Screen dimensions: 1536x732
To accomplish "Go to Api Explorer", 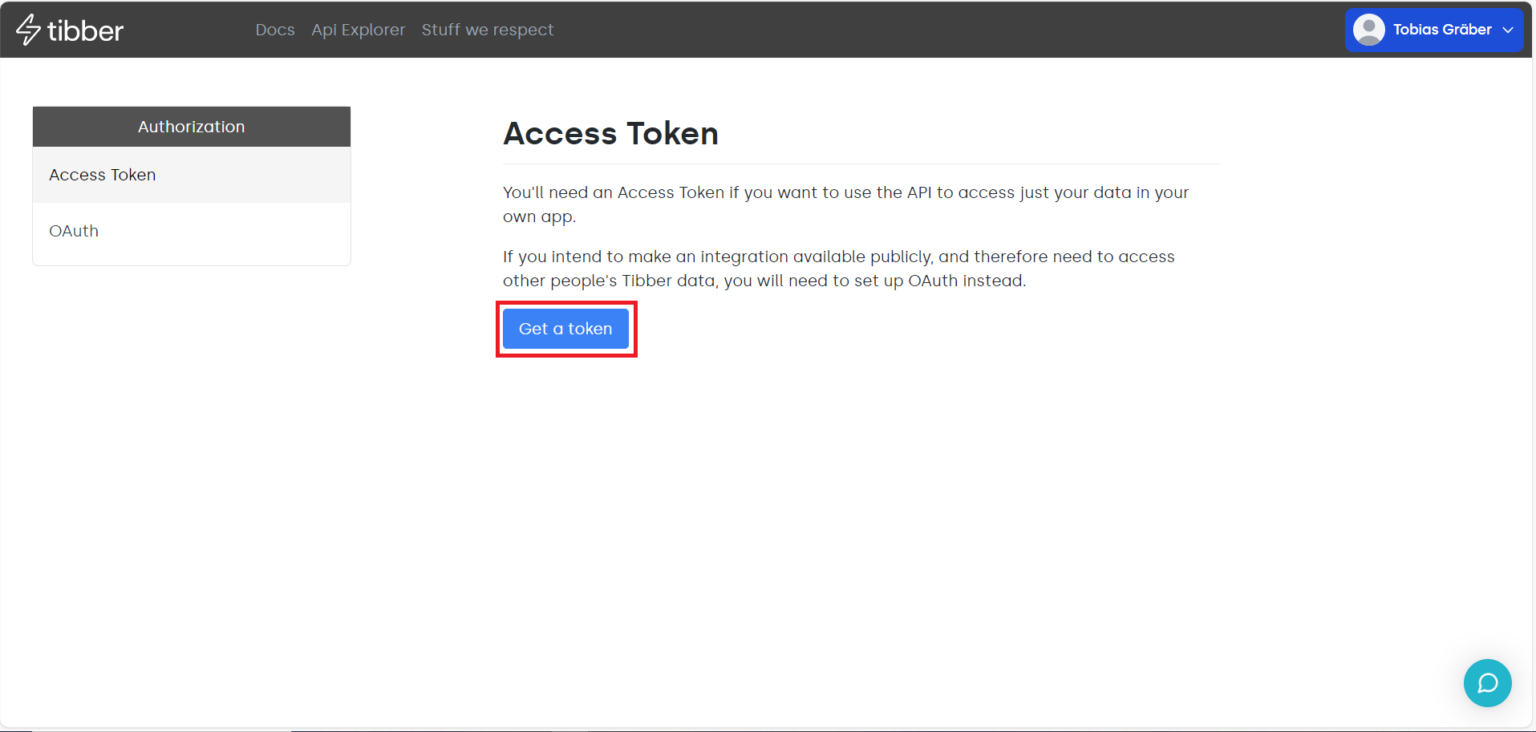I will 358,30.
